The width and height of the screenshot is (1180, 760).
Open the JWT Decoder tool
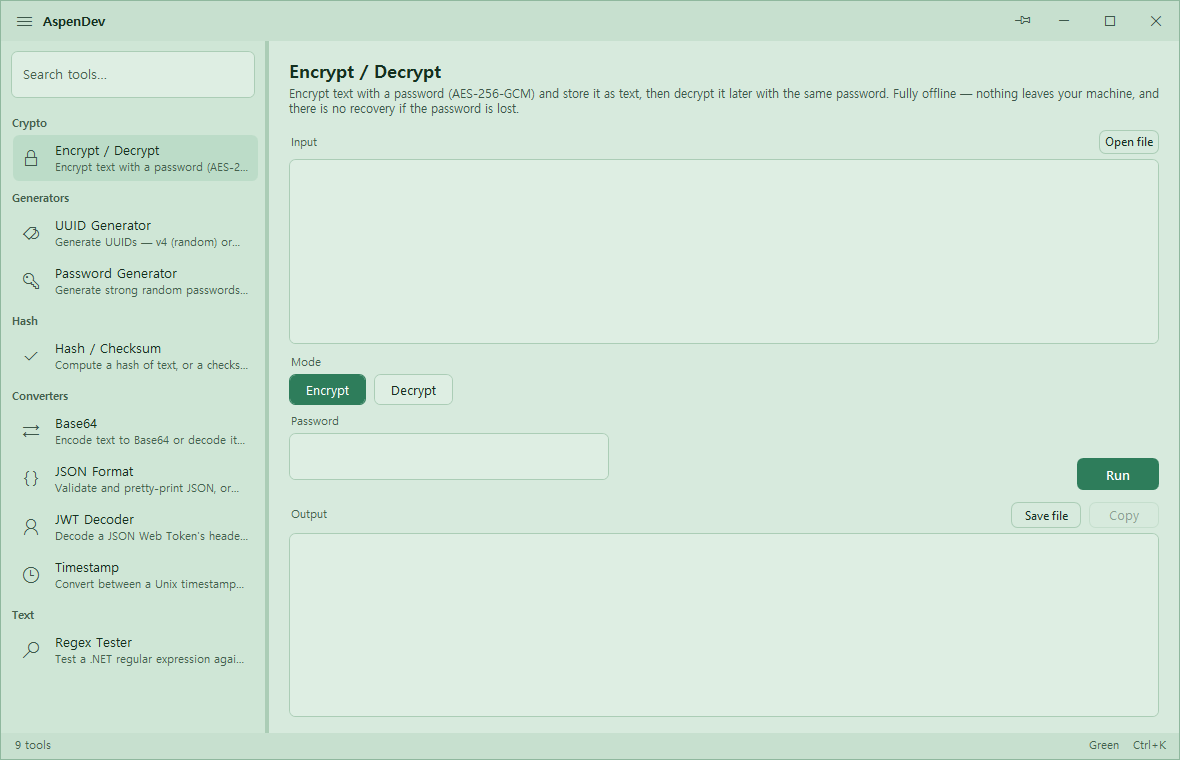tap(135, 527)
